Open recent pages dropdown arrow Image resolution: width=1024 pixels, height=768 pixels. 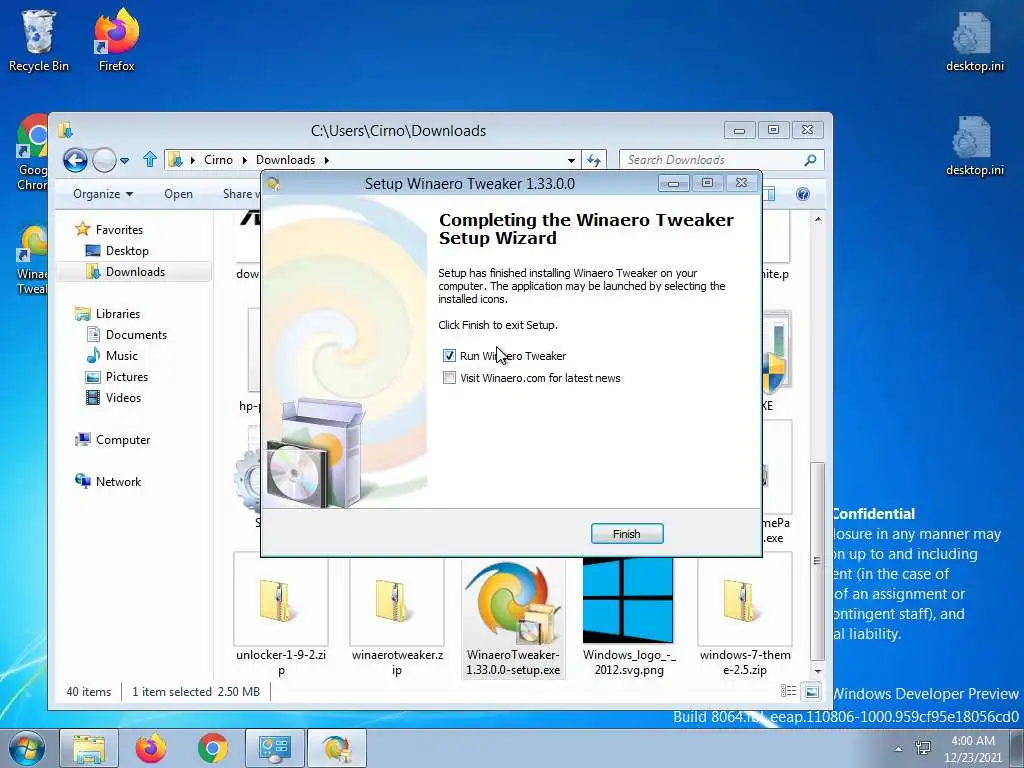125,161
